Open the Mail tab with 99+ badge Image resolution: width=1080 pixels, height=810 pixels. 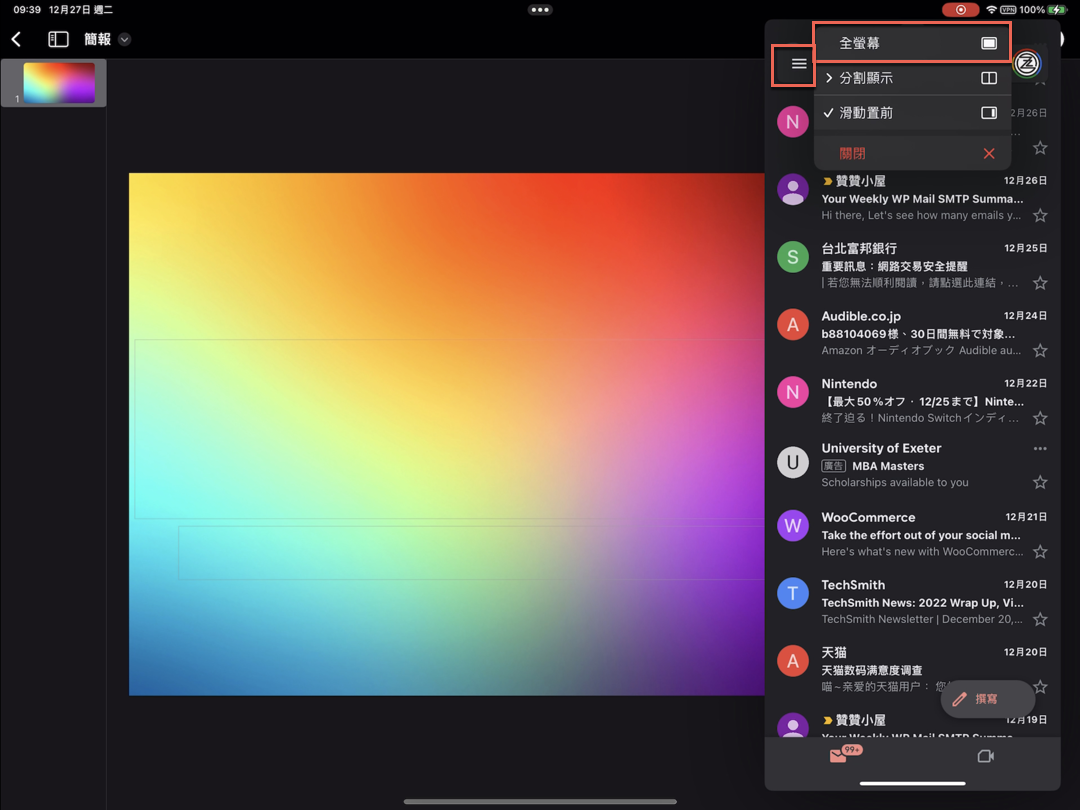839,757
